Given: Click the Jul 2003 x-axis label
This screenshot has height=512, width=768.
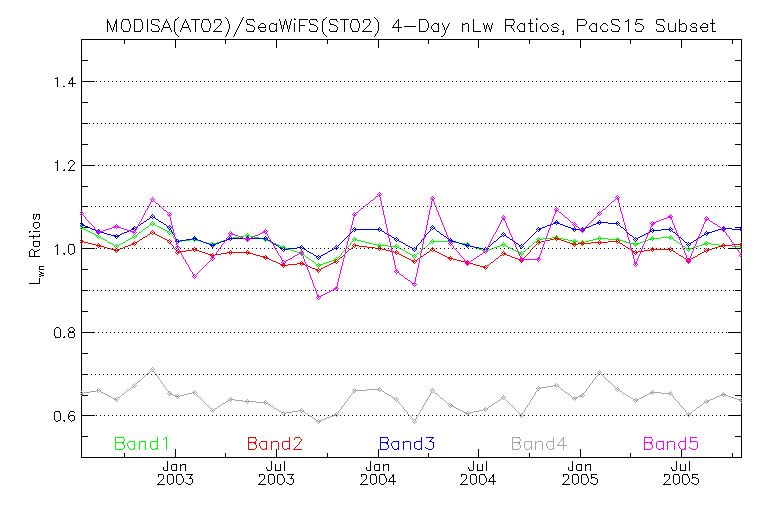Looking at the screenshot, I should [276, 473].
